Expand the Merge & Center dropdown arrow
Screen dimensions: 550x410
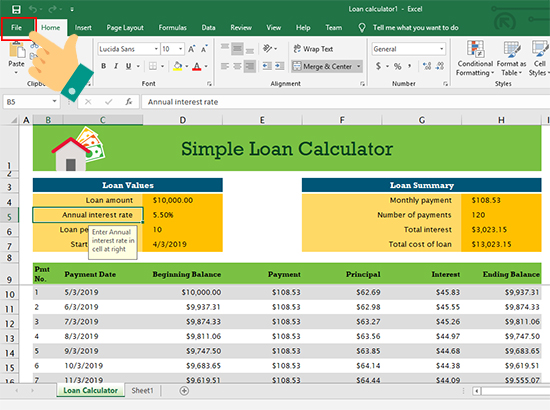358,66
